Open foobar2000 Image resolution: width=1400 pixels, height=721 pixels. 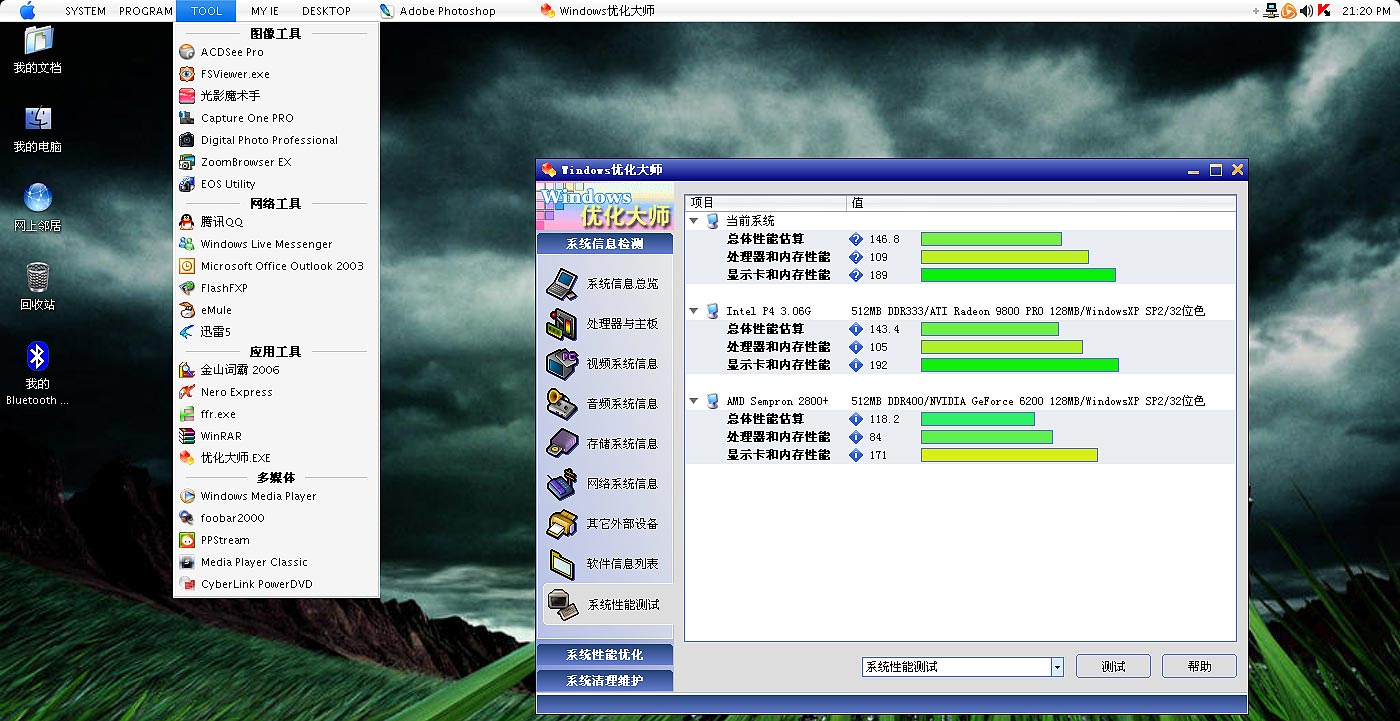tap(276, 518)
